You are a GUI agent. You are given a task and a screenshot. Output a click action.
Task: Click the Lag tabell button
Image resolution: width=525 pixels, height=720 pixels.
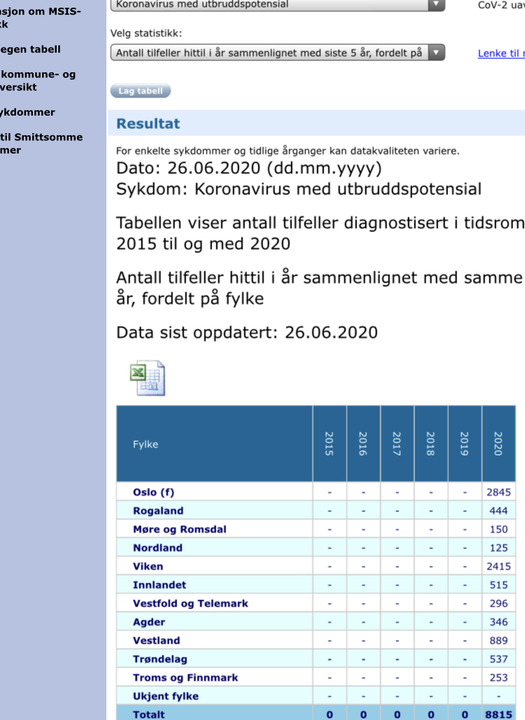tap(141, 91)
